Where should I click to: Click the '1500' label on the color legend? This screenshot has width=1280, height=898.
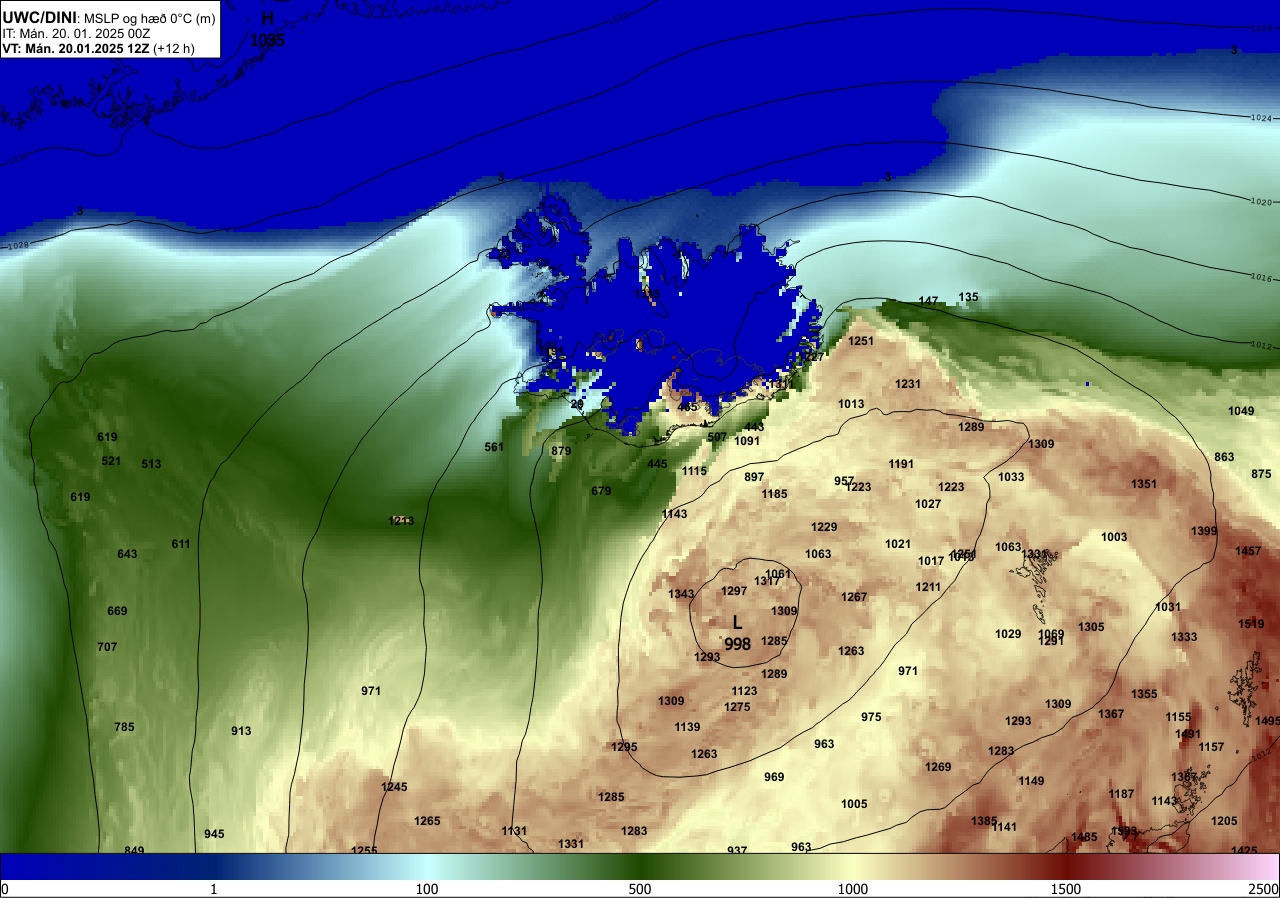(1066, 889)
